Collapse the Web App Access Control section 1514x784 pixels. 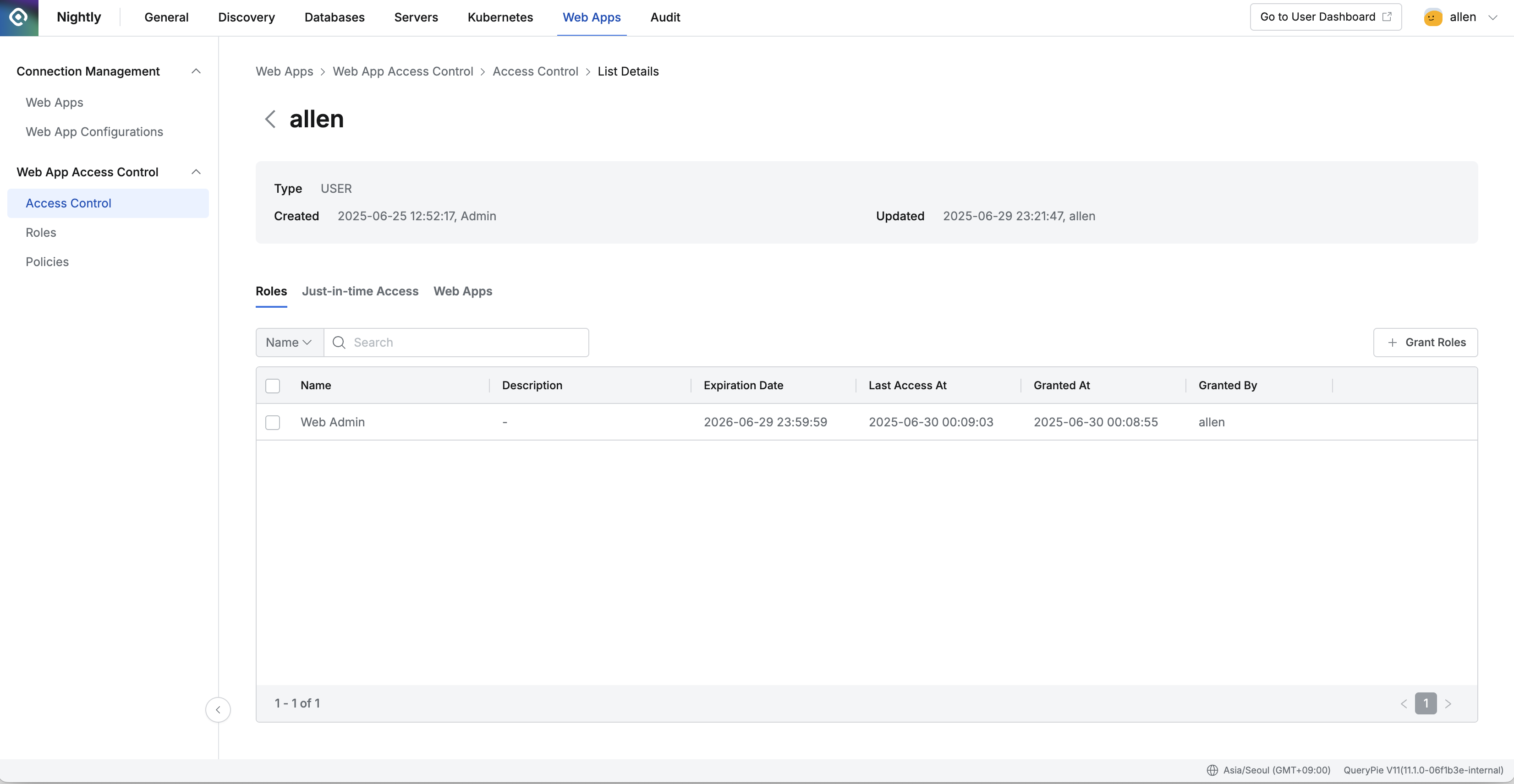(196, 172)
